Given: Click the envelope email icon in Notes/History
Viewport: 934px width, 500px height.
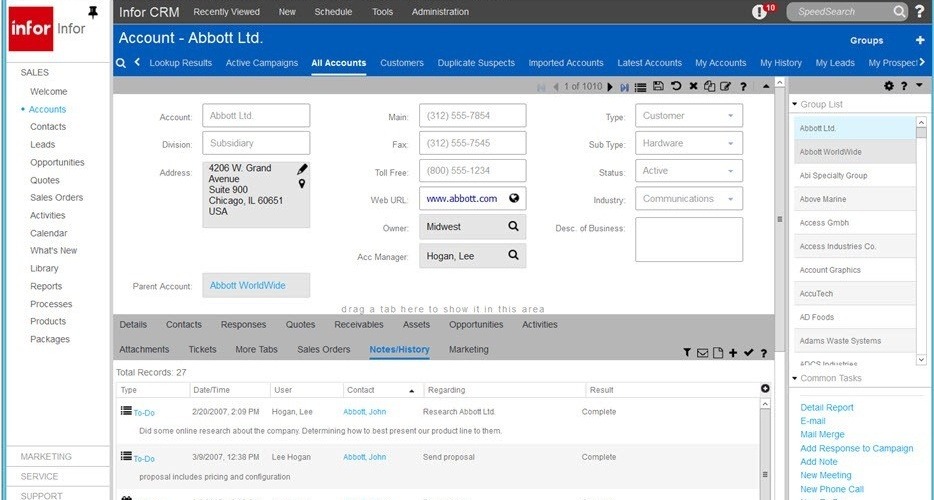Looking at the screenshot, I should 702,353.
